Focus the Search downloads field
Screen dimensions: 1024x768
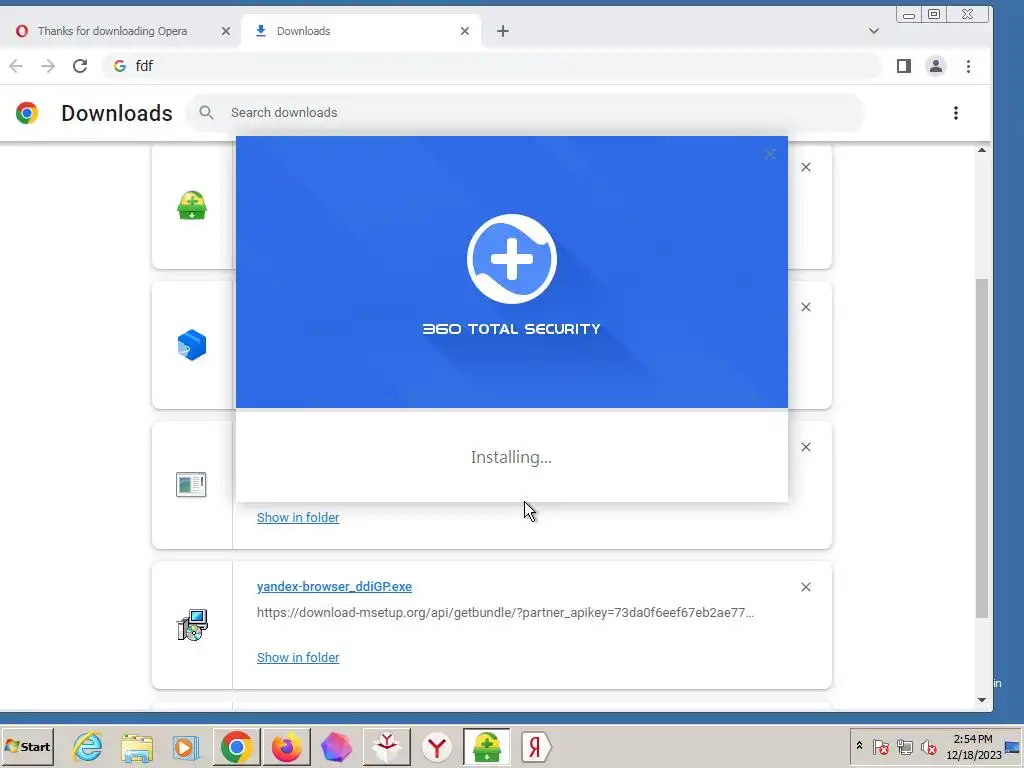(525, 112)
